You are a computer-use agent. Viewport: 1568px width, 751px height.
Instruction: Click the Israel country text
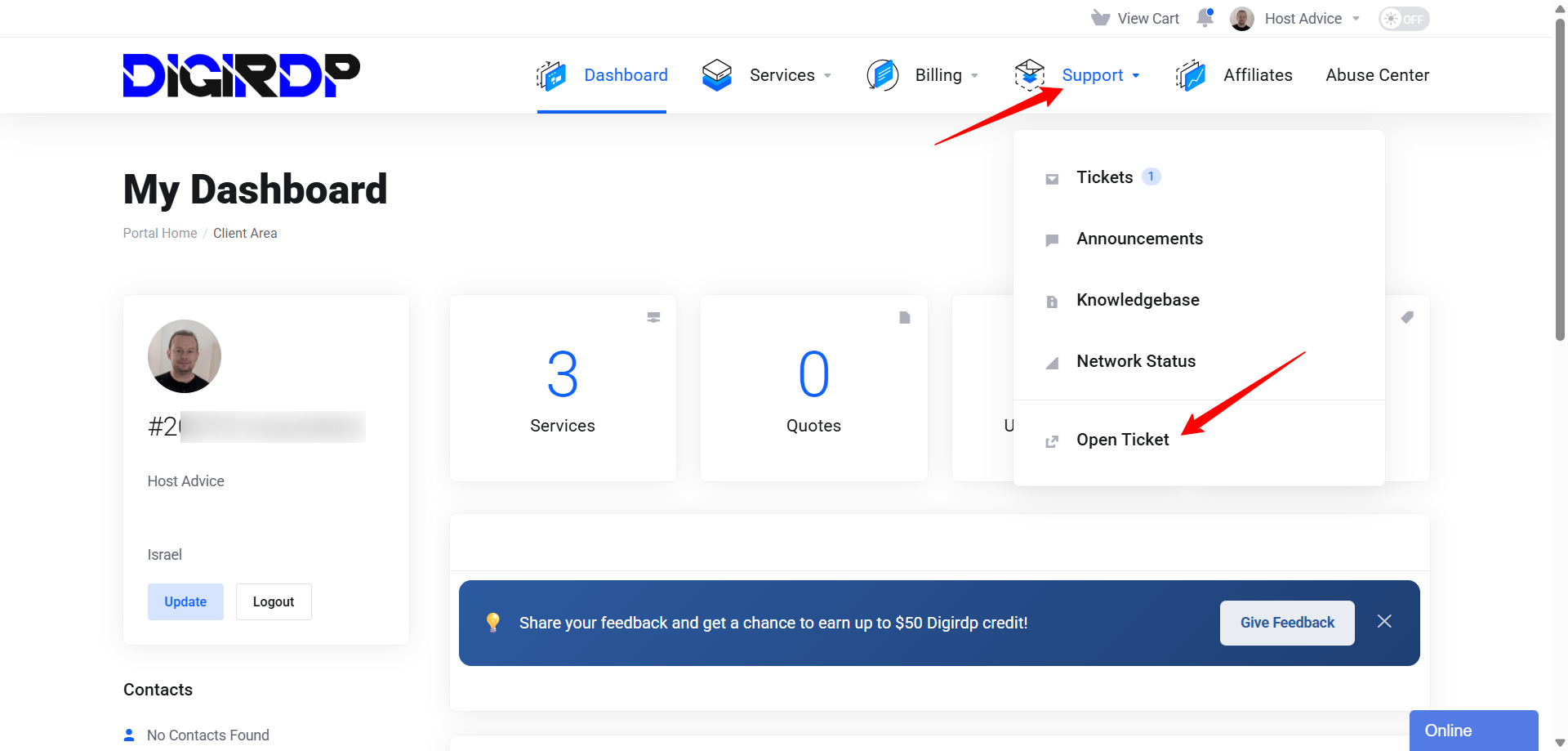pyautogui.click(x=164, y=555)
